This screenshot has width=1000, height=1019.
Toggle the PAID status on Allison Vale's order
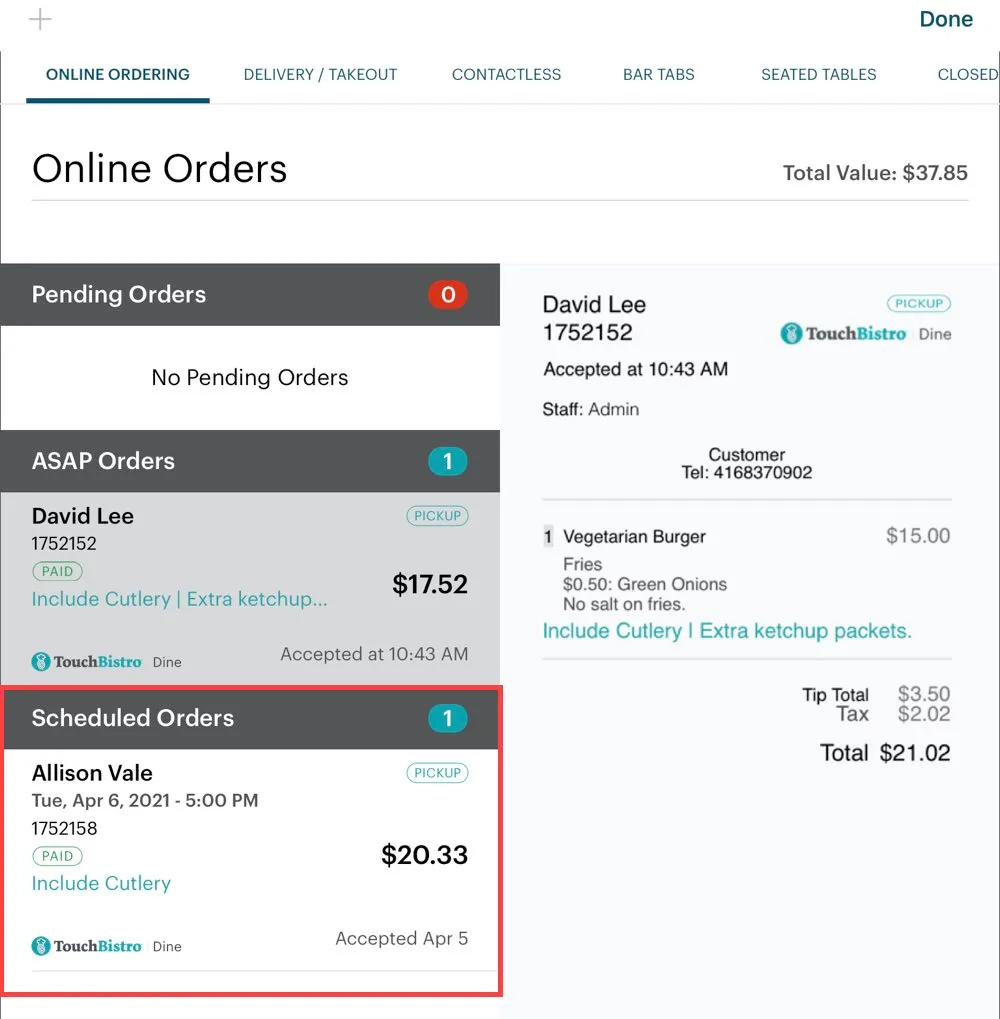pyautogui.click(x=57, y=856)
